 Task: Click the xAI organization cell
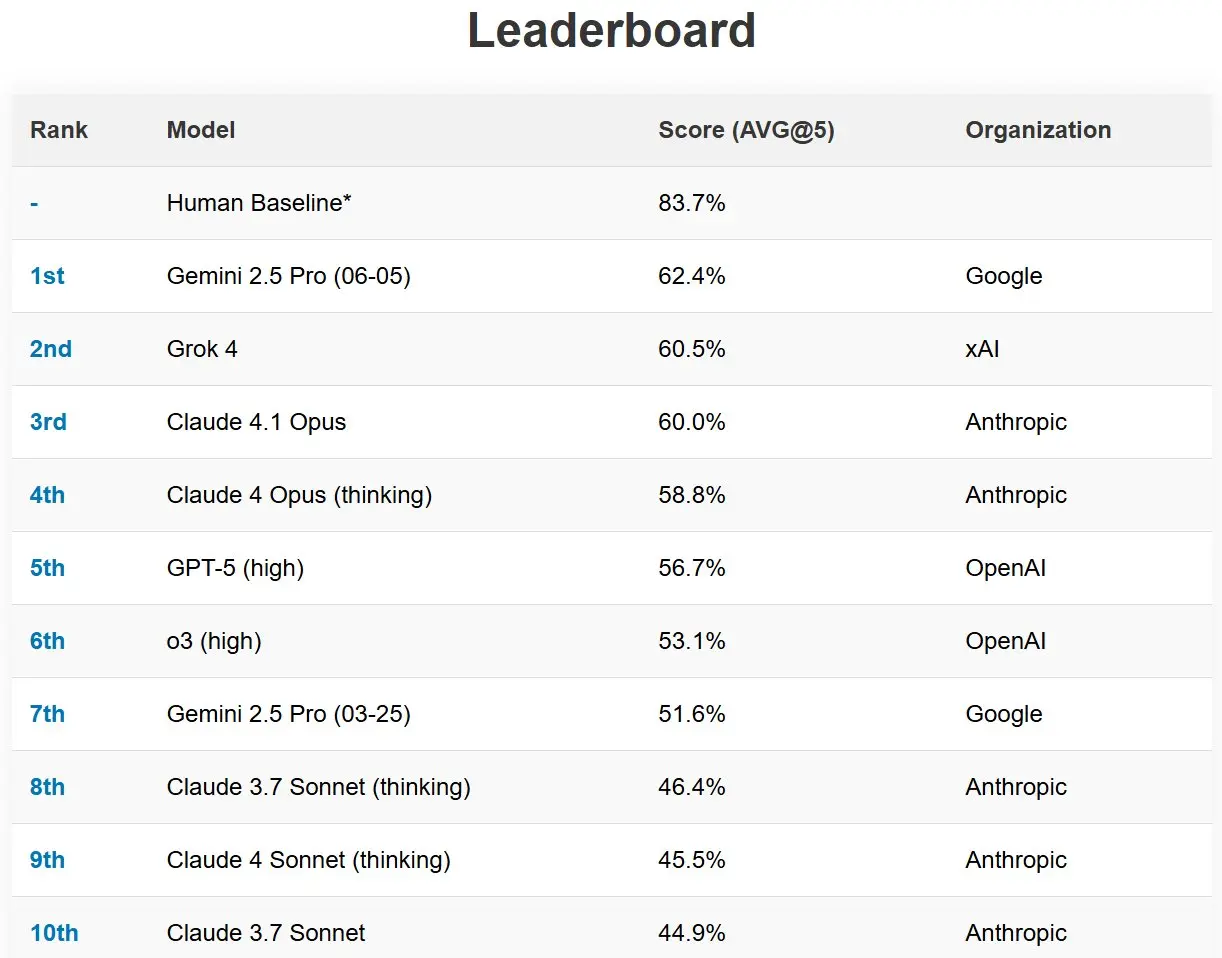[x=982, y=349]
